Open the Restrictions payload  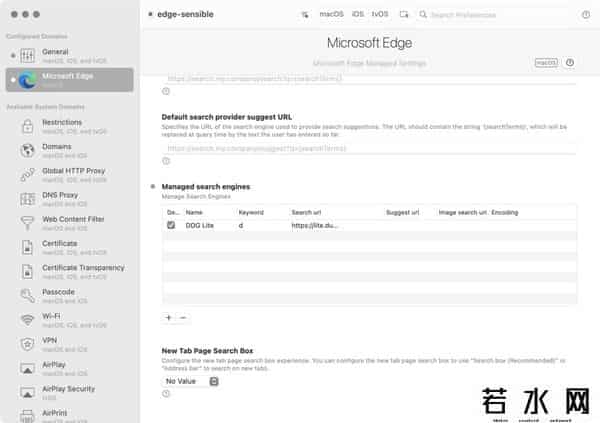70,126
